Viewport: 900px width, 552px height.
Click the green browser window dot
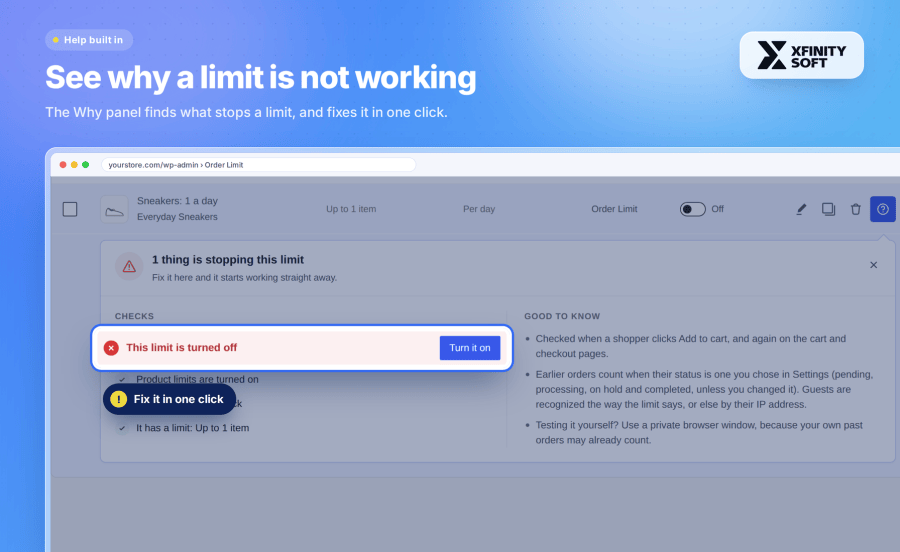[86, 165]
